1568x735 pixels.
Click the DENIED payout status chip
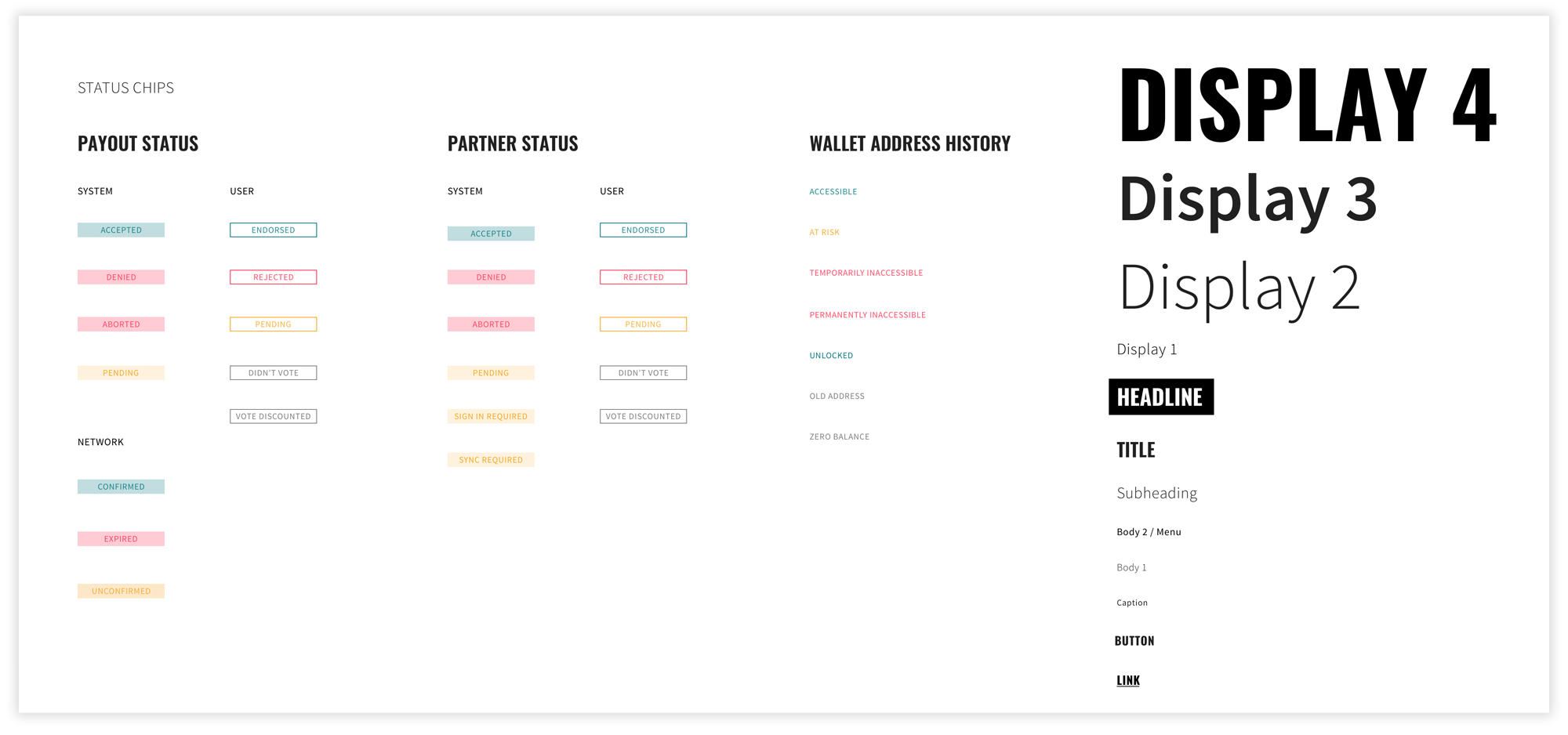121,277
